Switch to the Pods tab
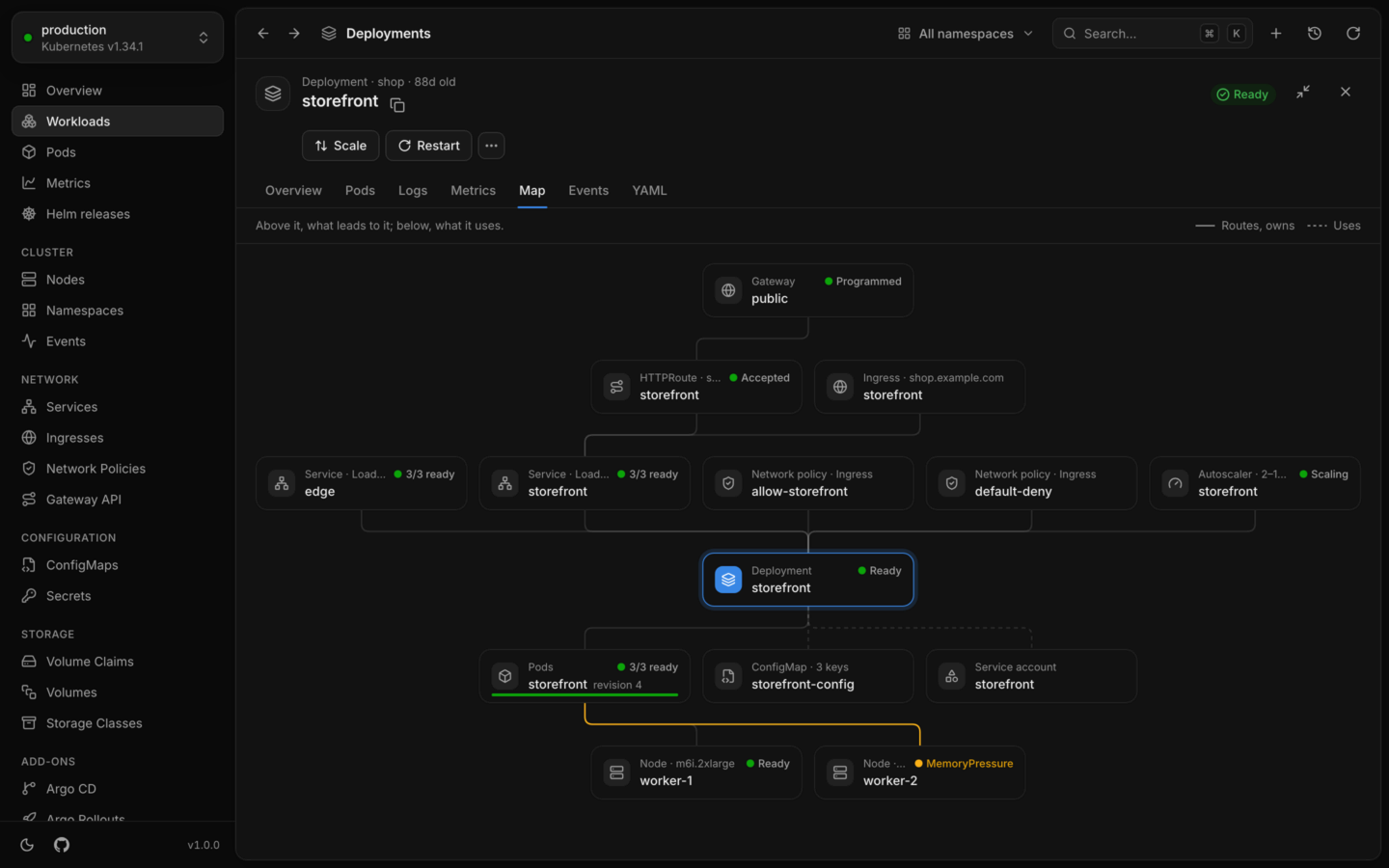The width and height of the screenshot is (1389, 868). point(360,191)
